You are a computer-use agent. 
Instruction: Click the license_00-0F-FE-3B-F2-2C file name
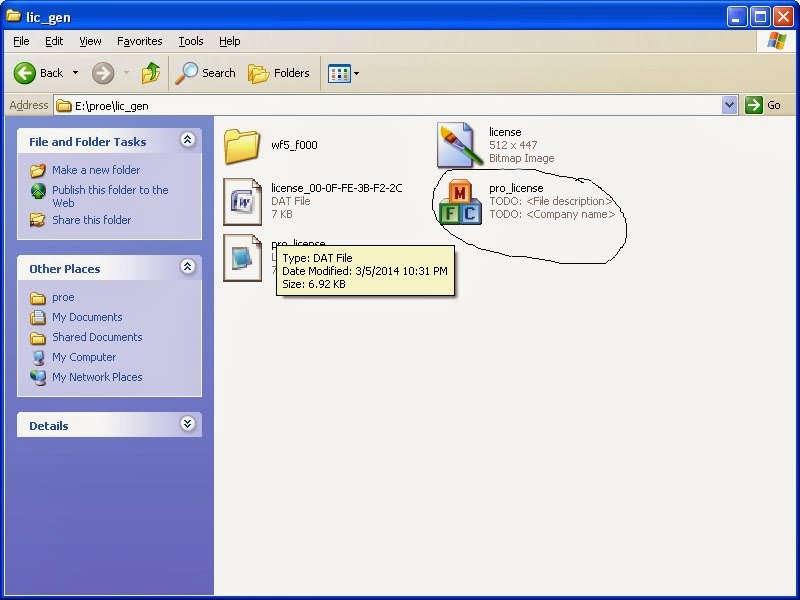[337, 188]
